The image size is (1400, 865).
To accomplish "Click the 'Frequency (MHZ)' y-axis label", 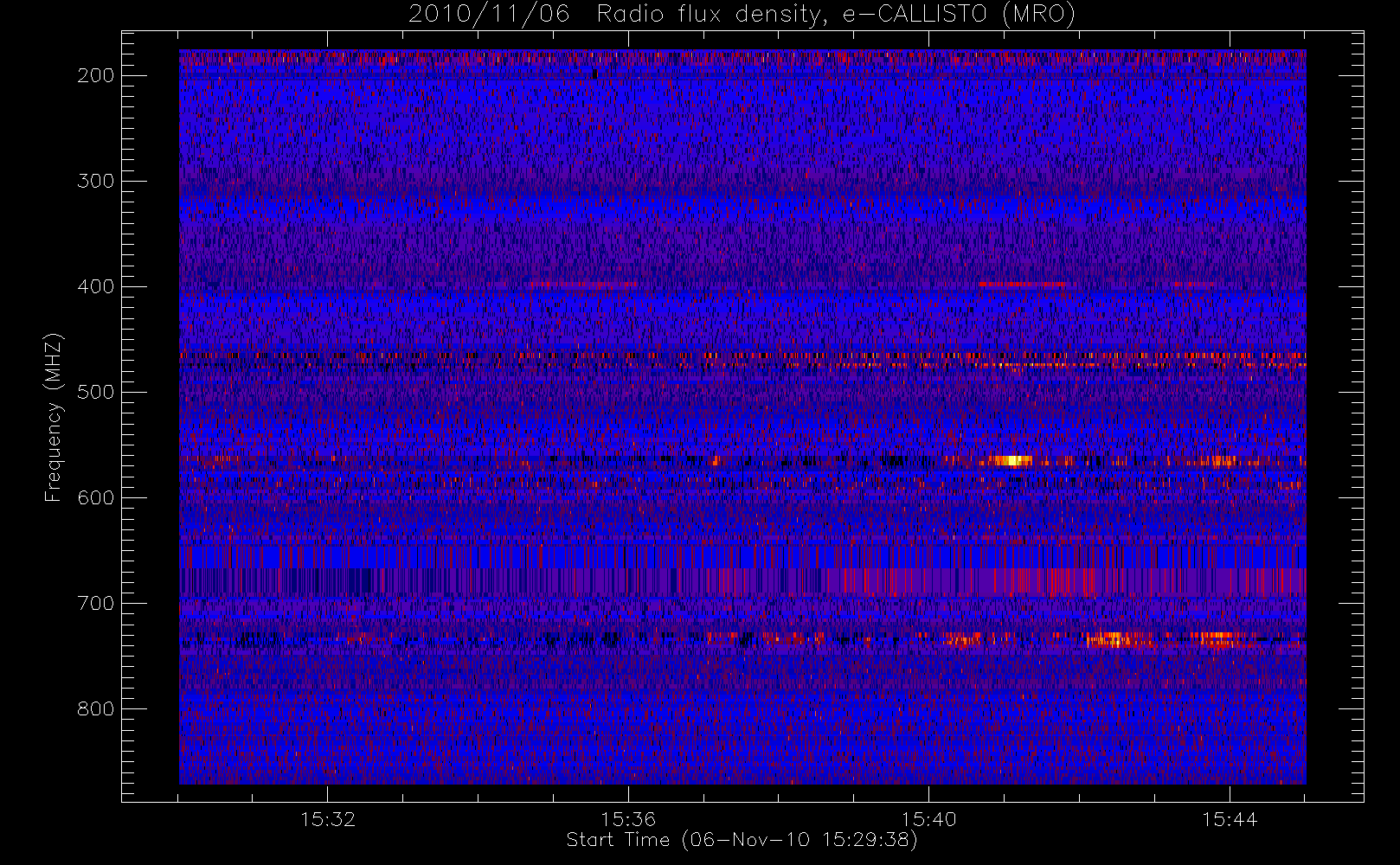I will 54,417.
